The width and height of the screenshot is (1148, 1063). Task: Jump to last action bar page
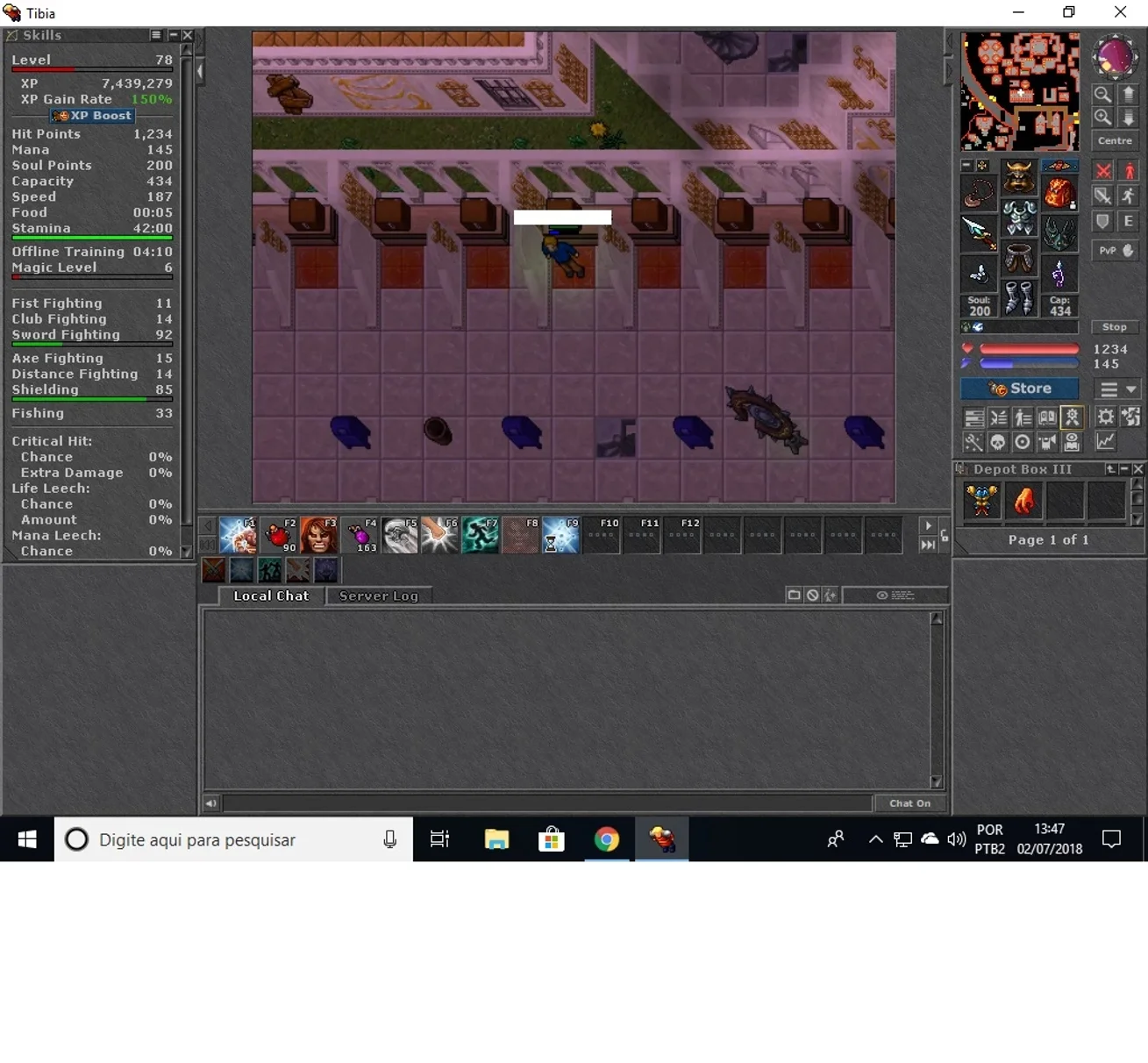point(928,545)
